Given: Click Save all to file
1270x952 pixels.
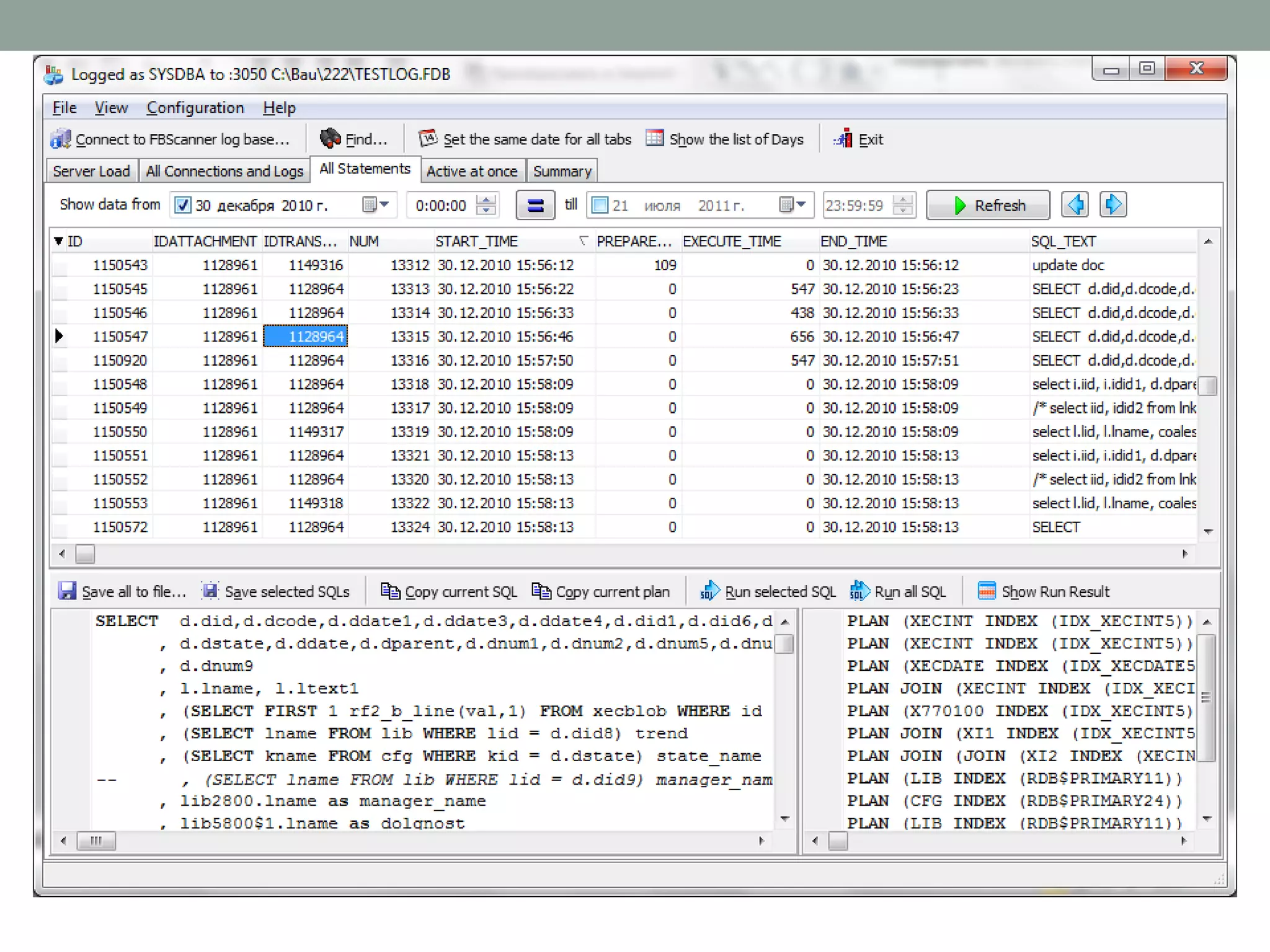Looking at the screenshot, I should point(123,591).
